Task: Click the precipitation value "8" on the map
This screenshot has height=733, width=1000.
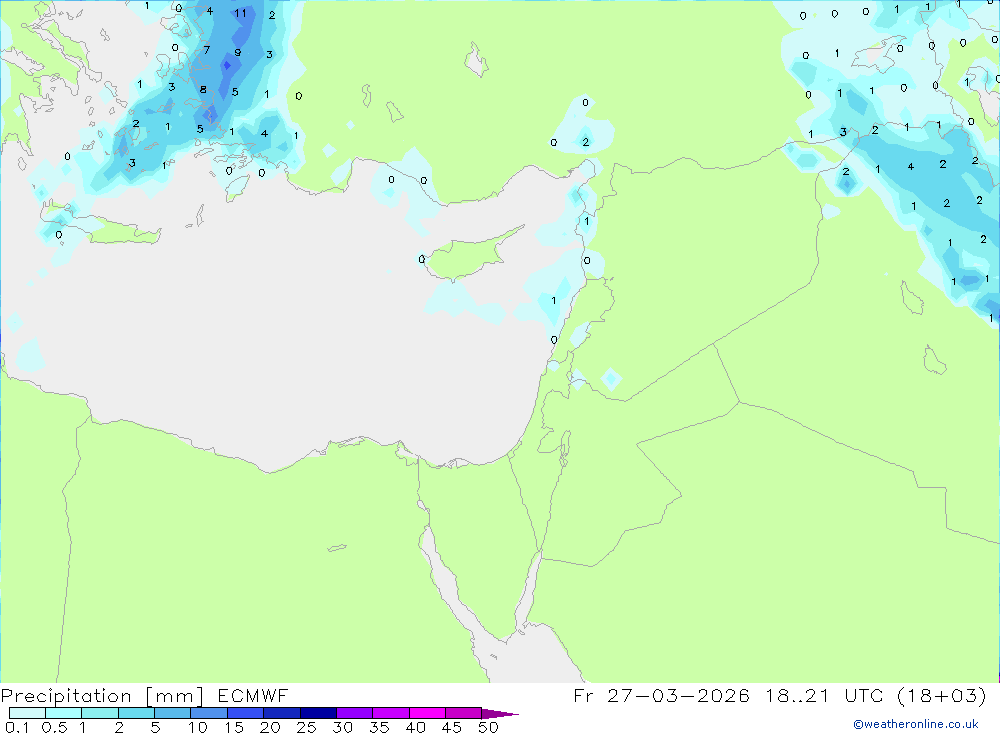Action: pos(203,90)
